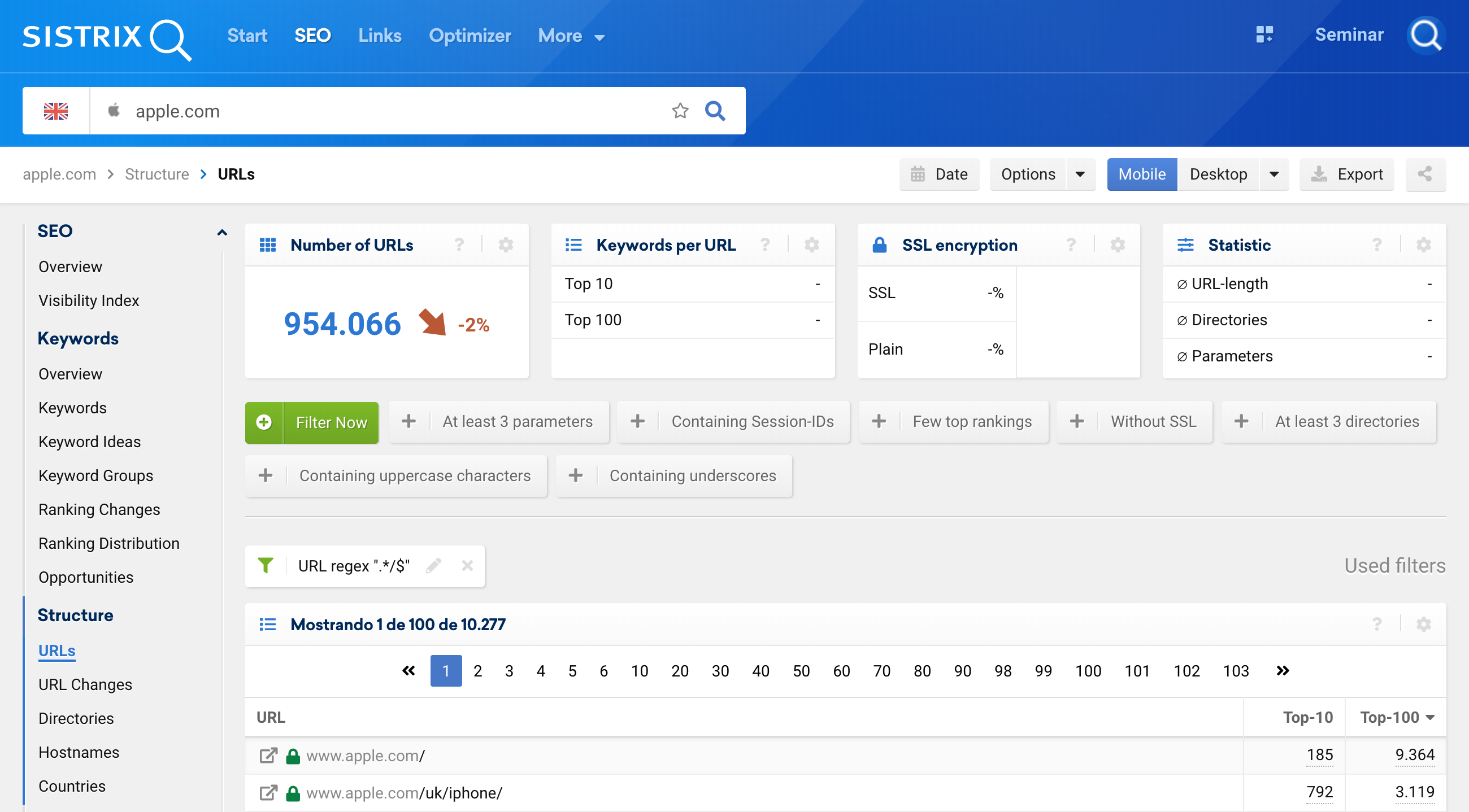Open www.apple.com/ in external link icon
The height and width of the screenshot is (812, 1469).
tap(268, 756)
